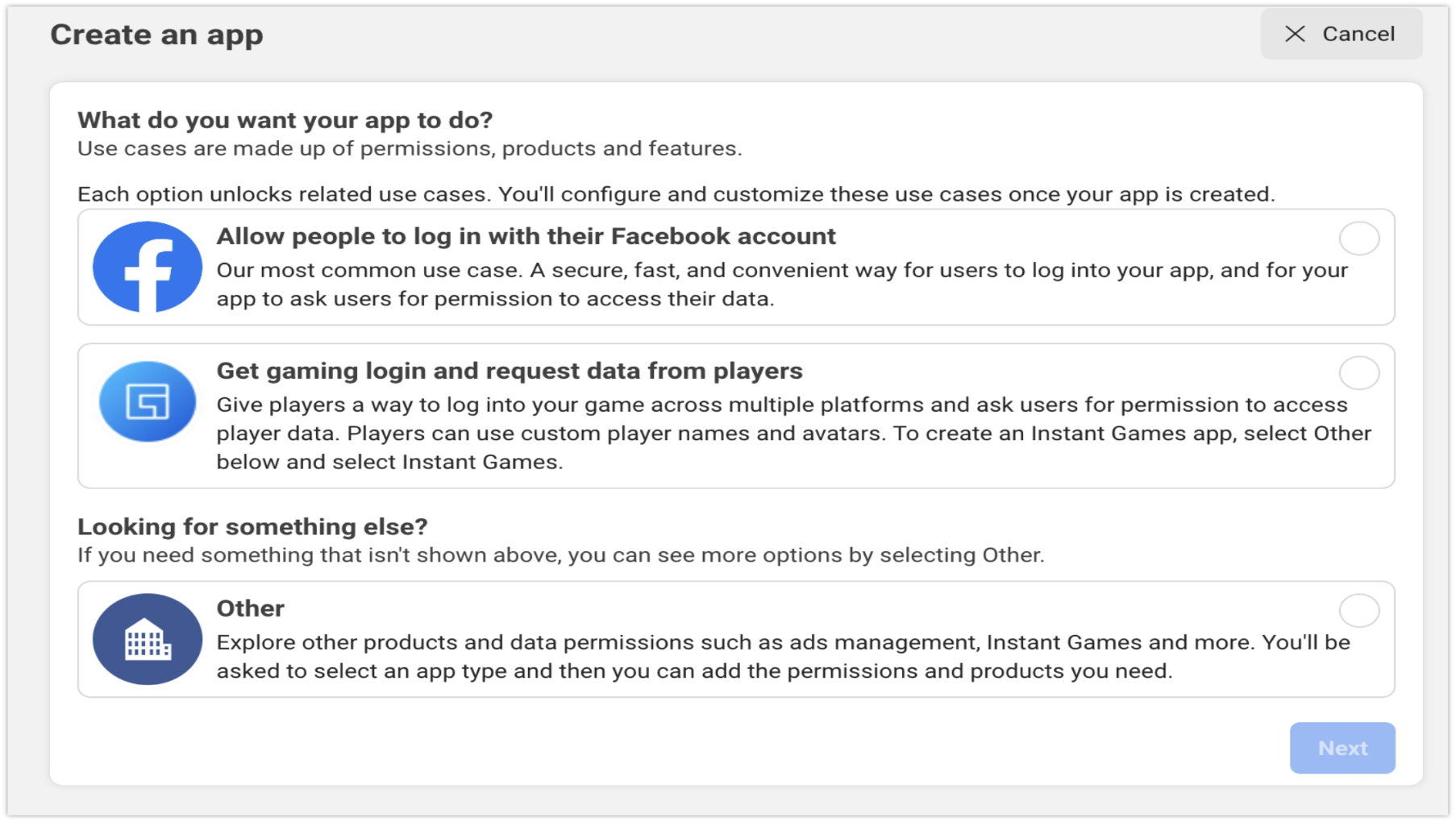Click the "Looking for something else?" heading
The image size is (1456, 822).
(254, 526)
